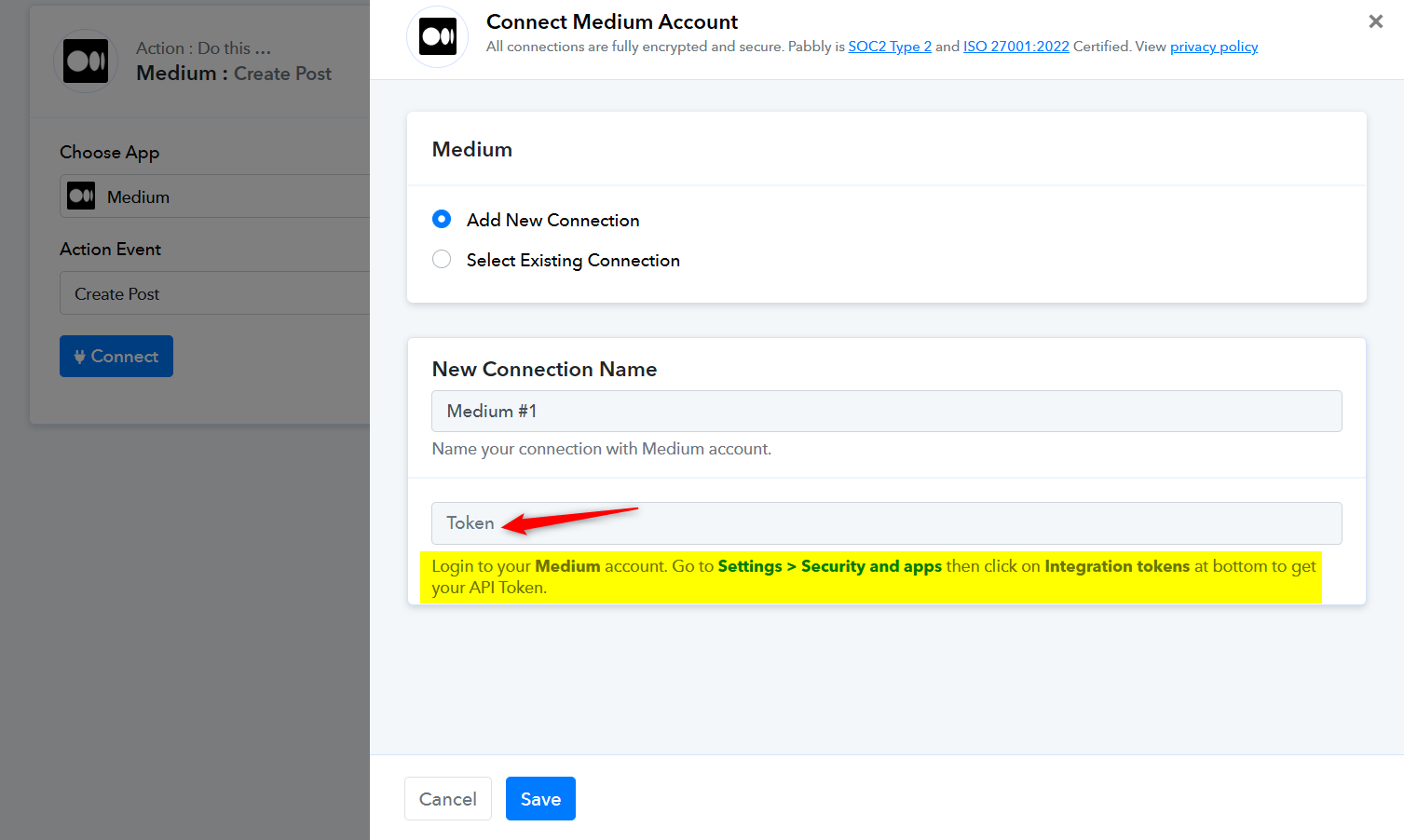Click the bold 'Integration tokens' instruction text
The width and height of the screenshot is (1404, 840).
coord(1116,566)
